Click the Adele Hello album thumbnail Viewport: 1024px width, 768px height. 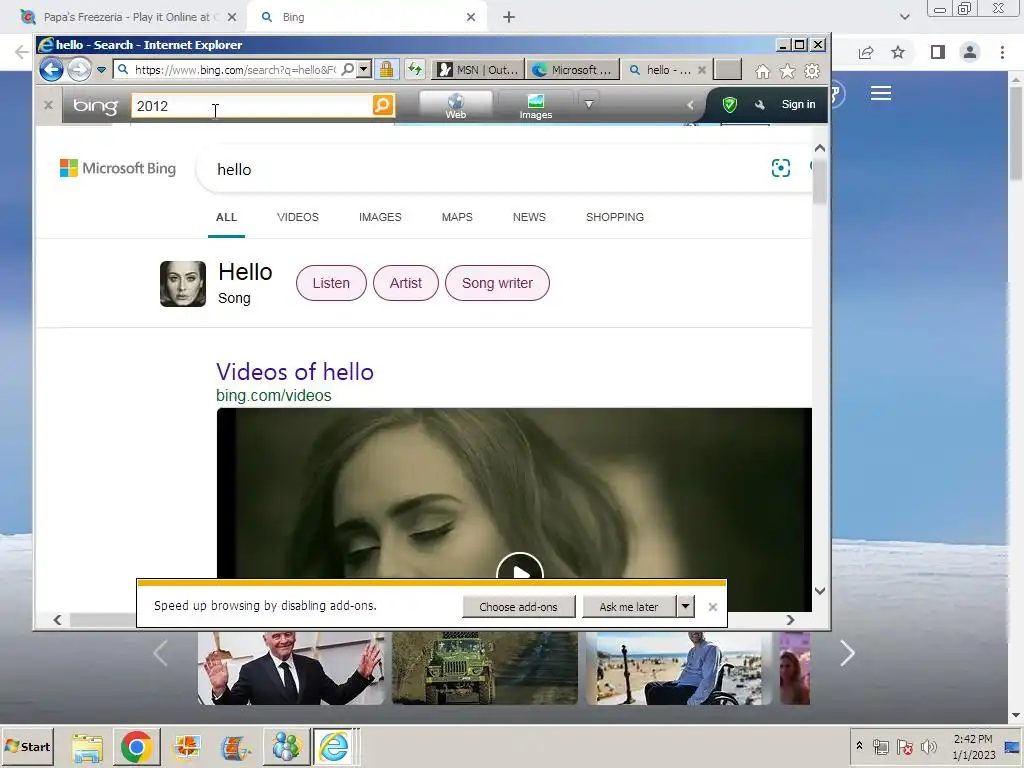pyautogui.click(x=183, y=284)
